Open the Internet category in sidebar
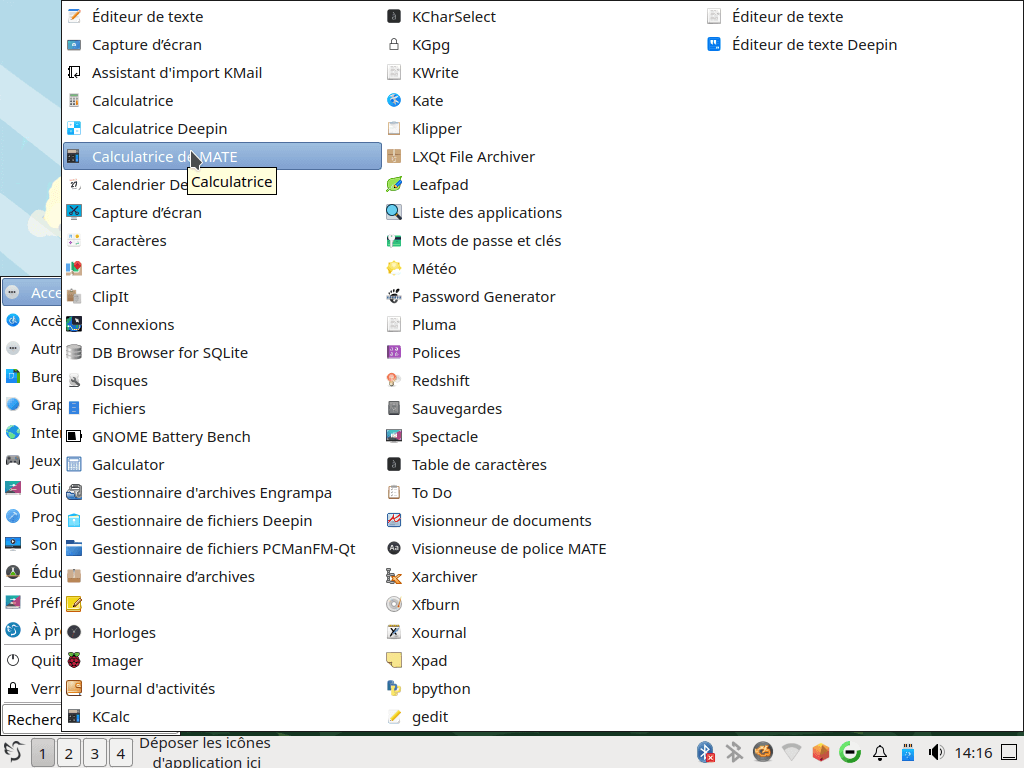This screenshot has height=768, width=1024. coord(33,433)
